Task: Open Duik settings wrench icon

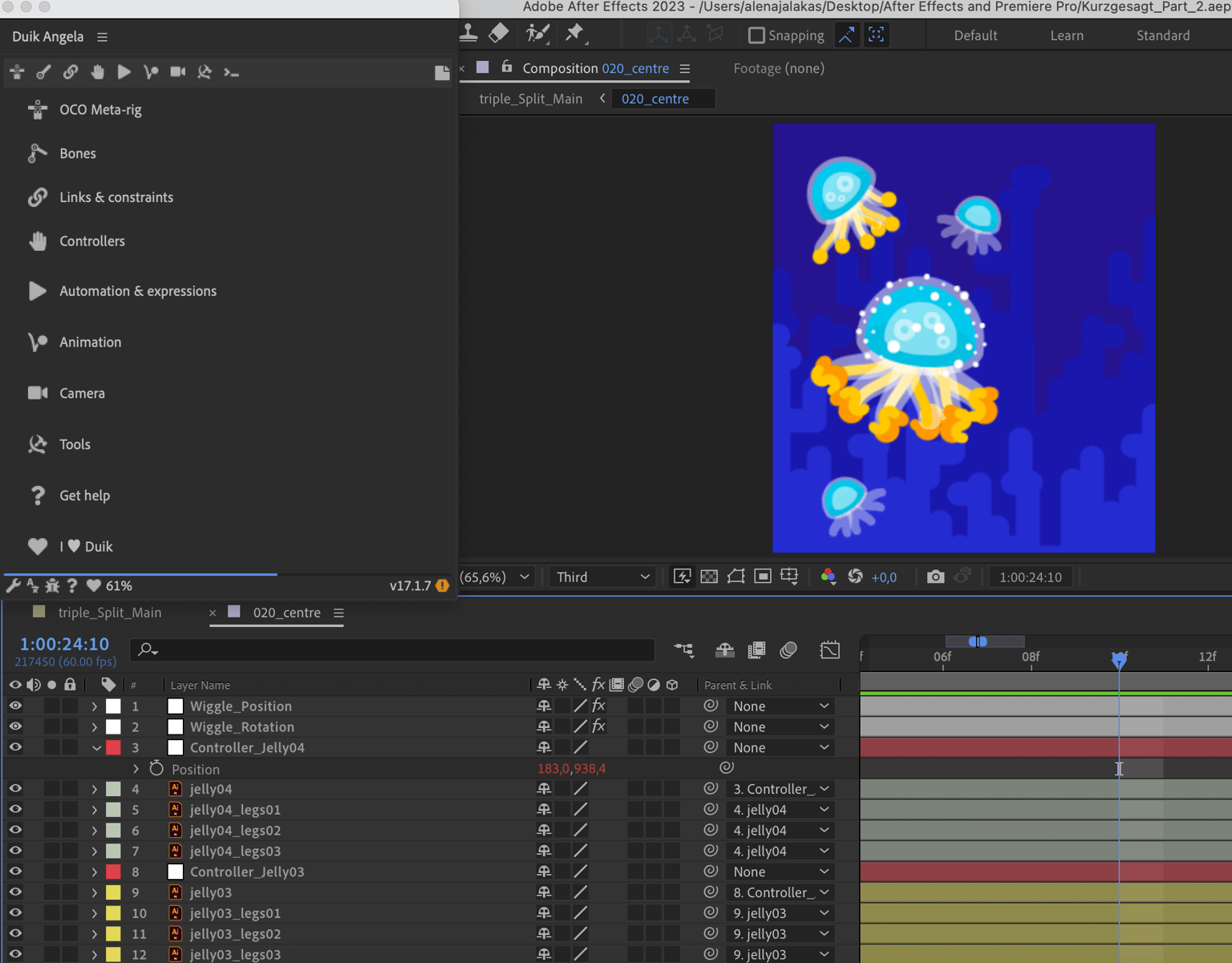Action: pyautogui.click(x=13, y=586)
